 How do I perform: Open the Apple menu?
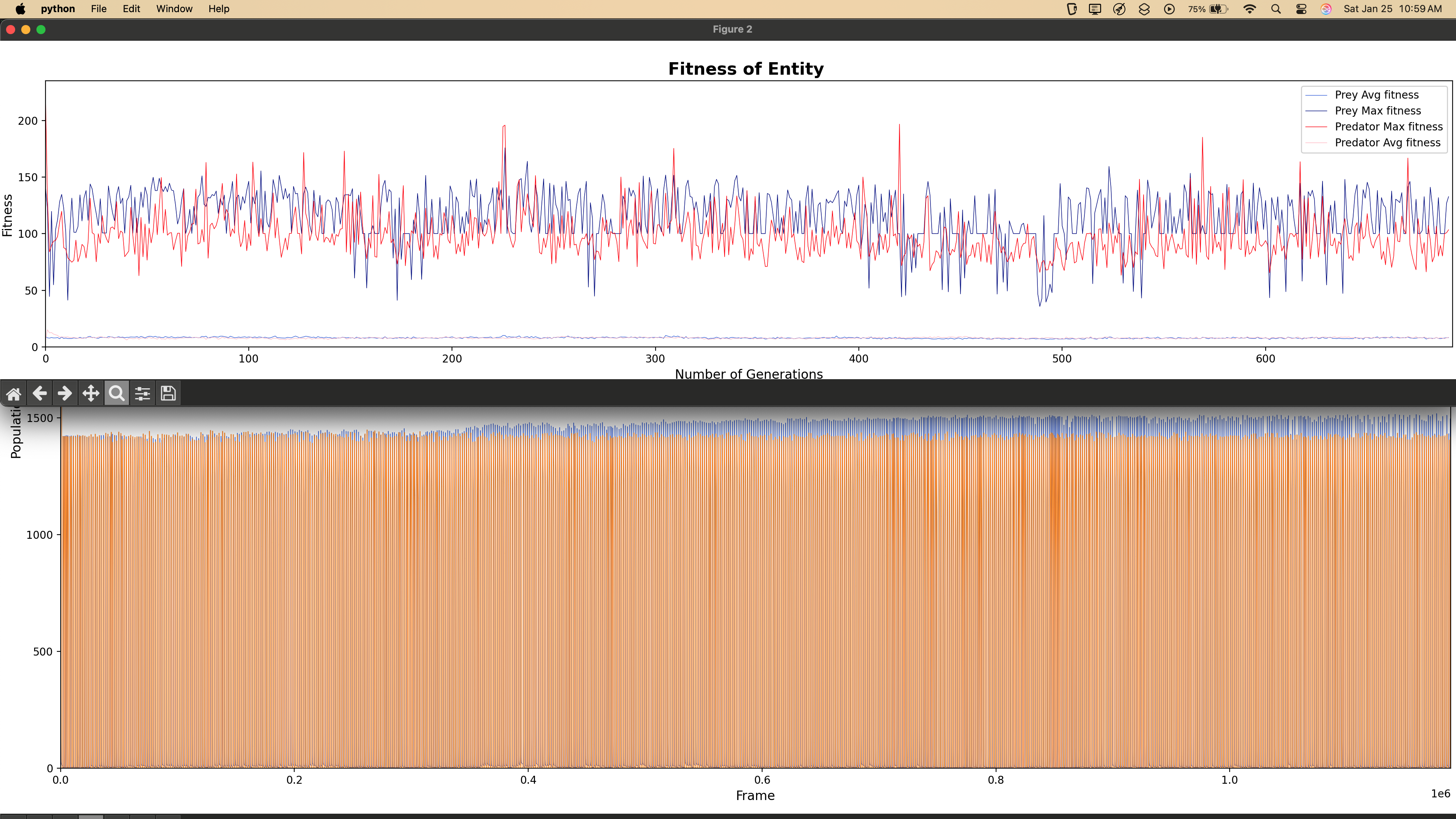coord(20,8)
